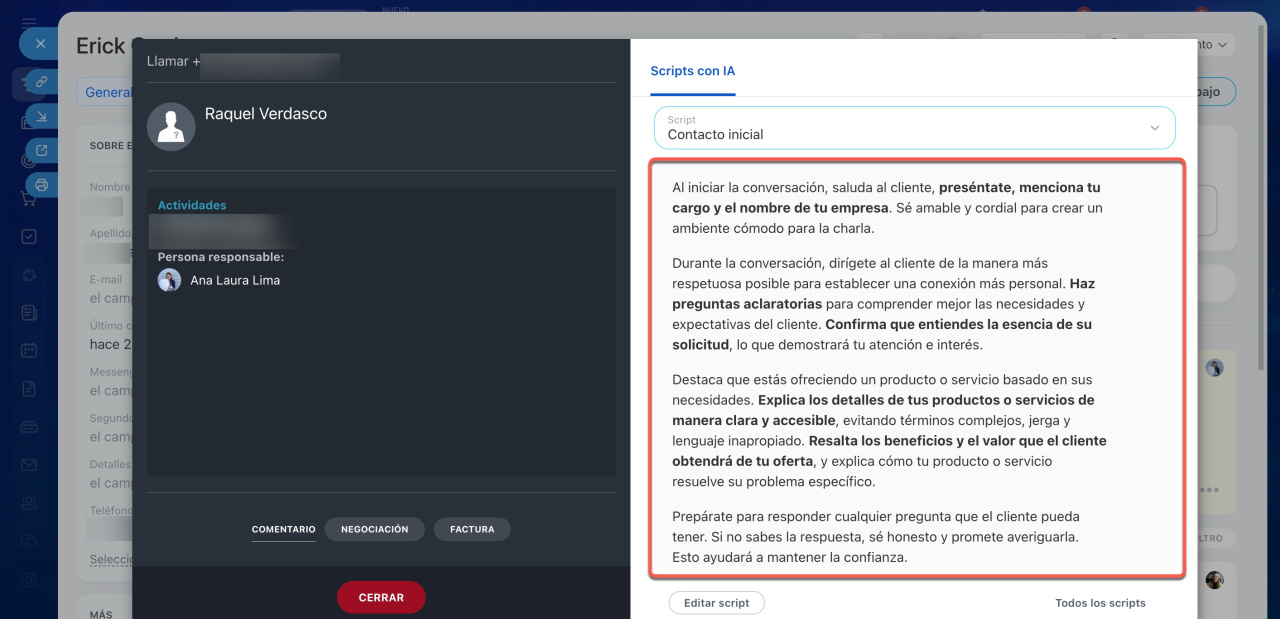Image resolution: width=1280 pixels, height=619 pixels.
Task: Click the print icon
Action: point(41,185)
